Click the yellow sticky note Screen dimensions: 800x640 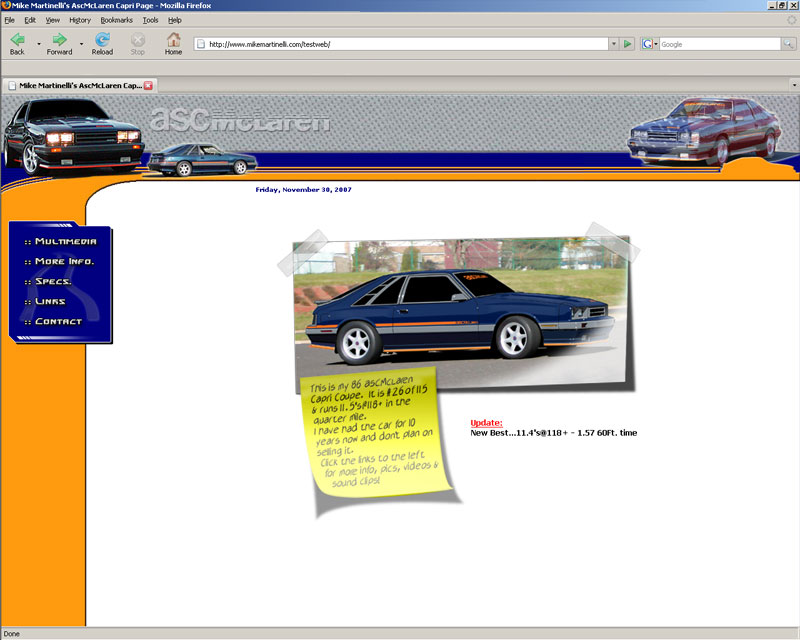(375, 433)
